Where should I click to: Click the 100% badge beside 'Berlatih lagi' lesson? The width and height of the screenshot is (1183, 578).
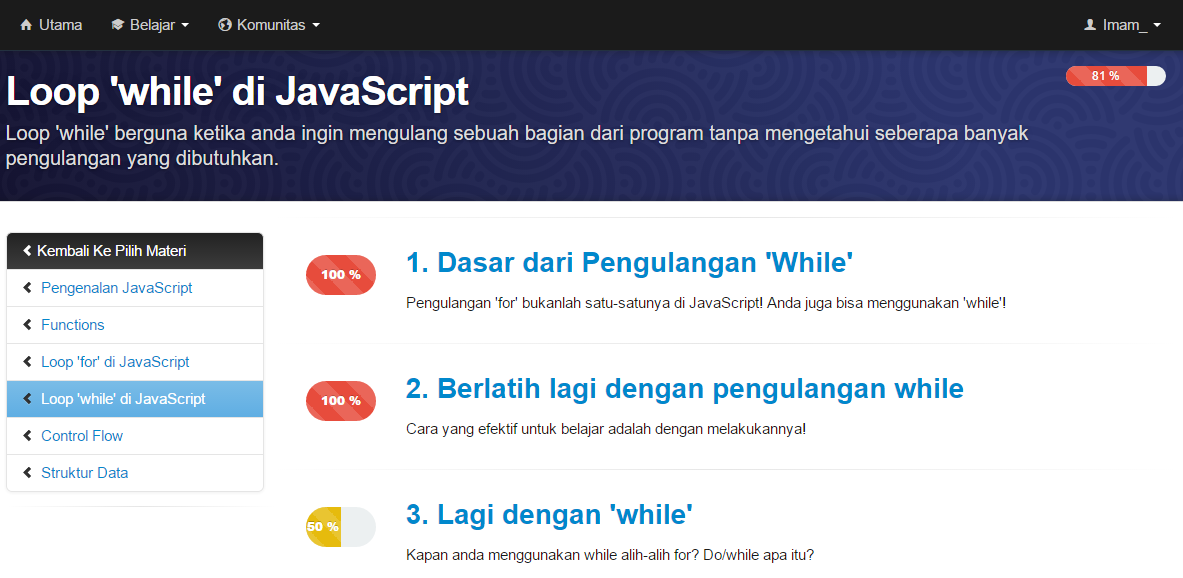(340, 400)
